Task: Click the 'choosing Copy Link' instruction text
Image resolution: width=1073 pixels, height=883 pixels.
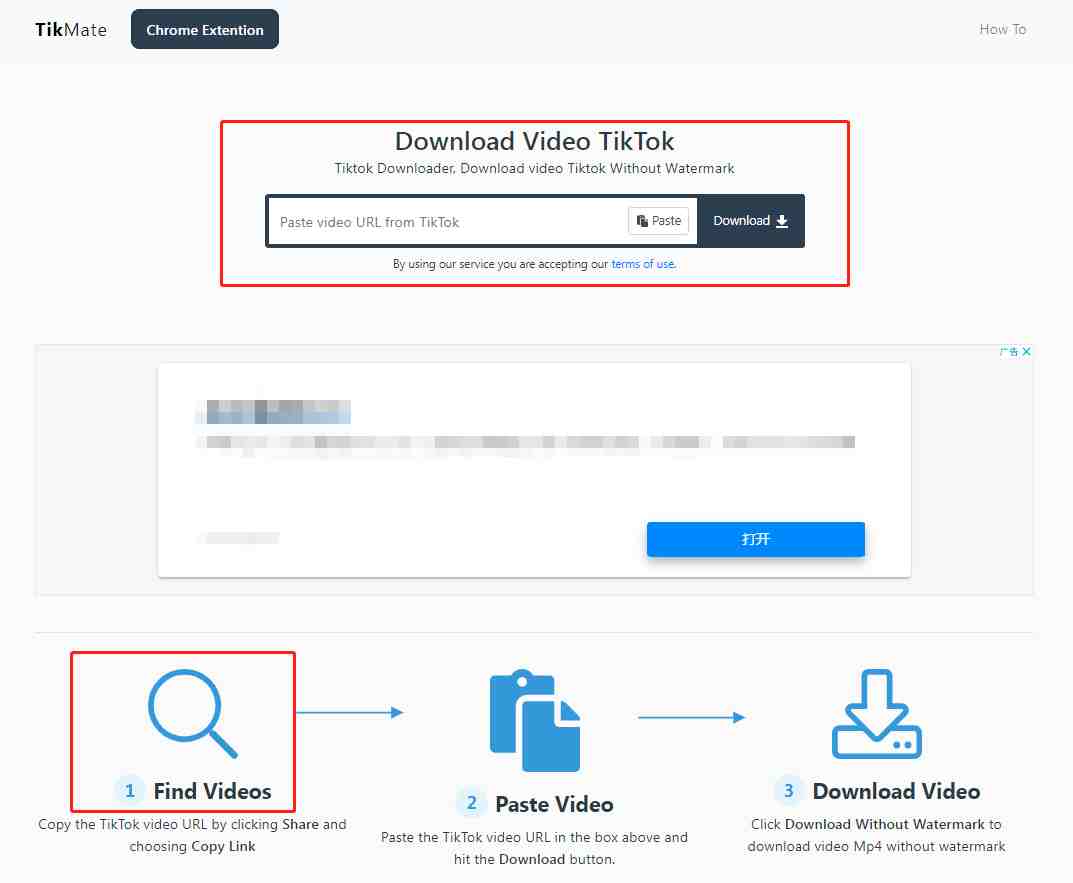Action: [192, 847]
